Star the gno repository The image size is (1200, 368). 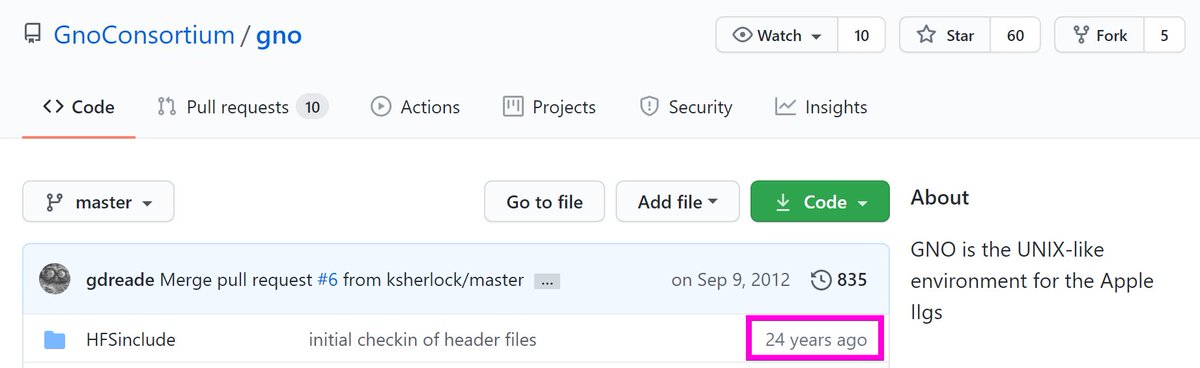pyautogui.click(x=945, y=35)
